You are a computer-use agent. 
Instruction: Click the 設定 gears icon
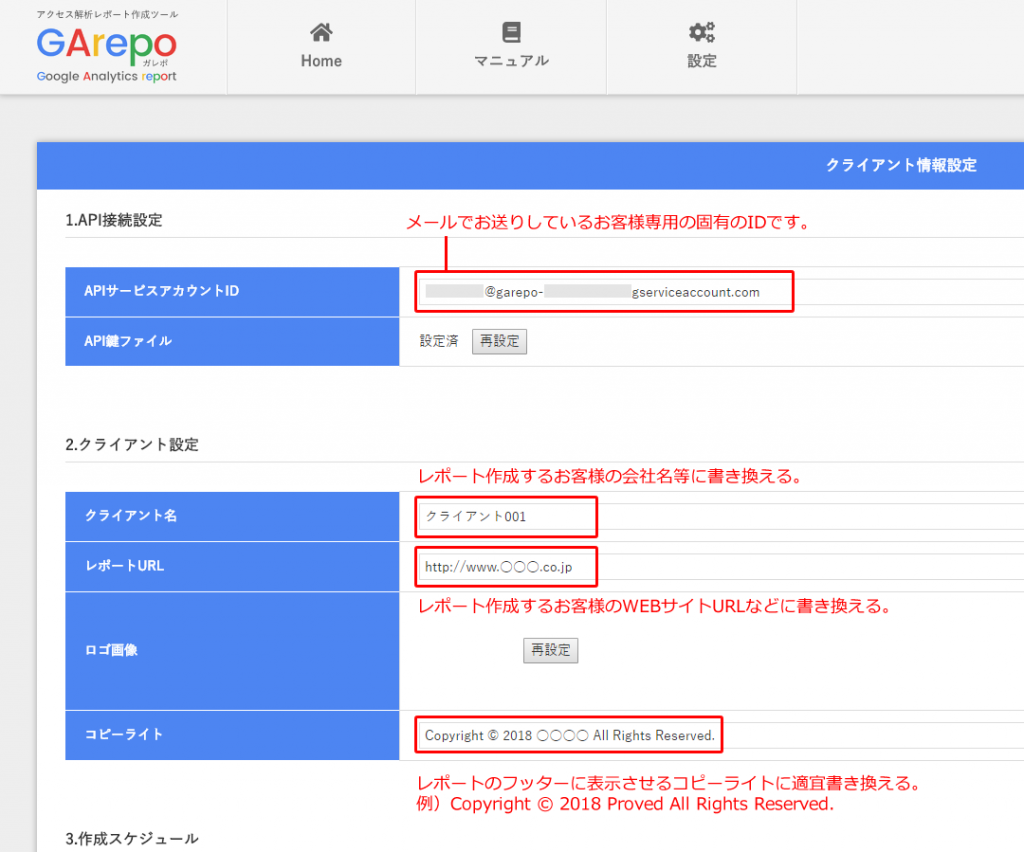coord(701,32)
